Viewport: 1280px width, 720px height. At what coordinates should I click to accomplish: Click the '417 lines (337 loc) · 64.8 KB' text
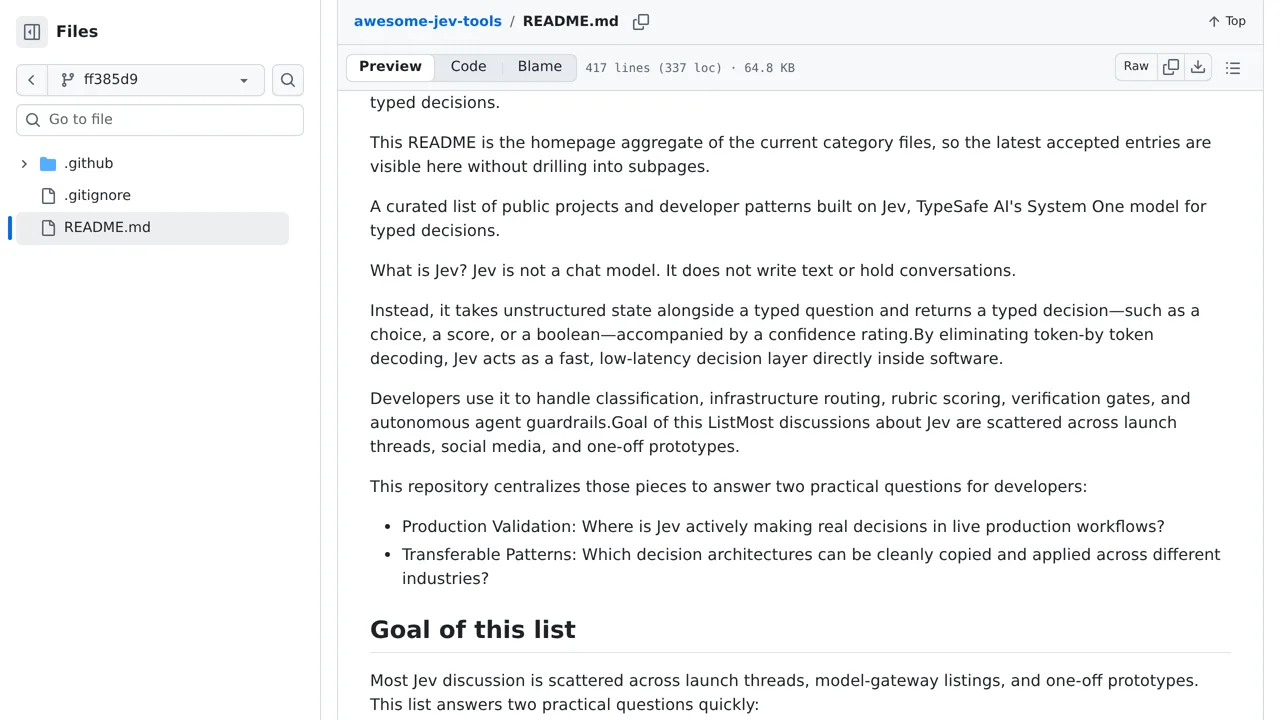pyautogui.click(x=690, y=68)
